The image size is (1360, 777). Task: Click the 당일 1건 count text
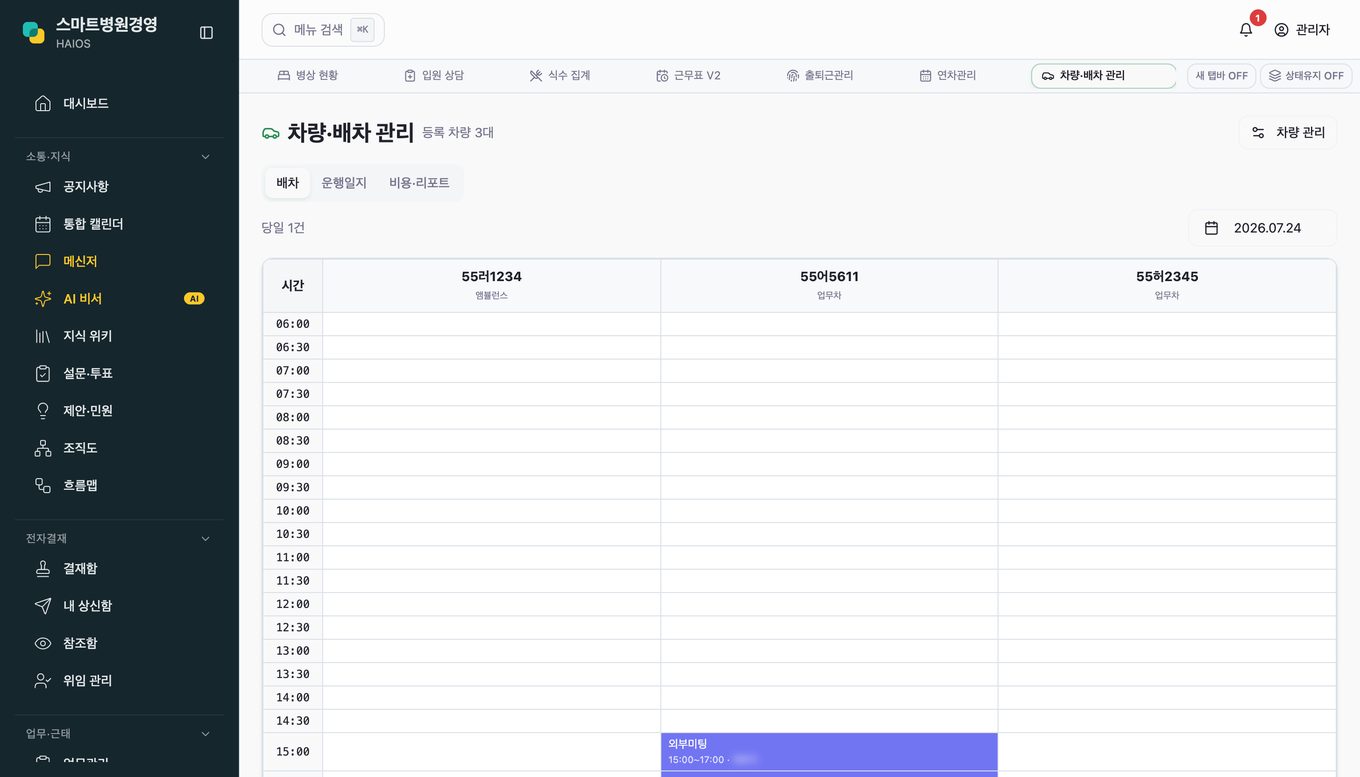(283, 228)
